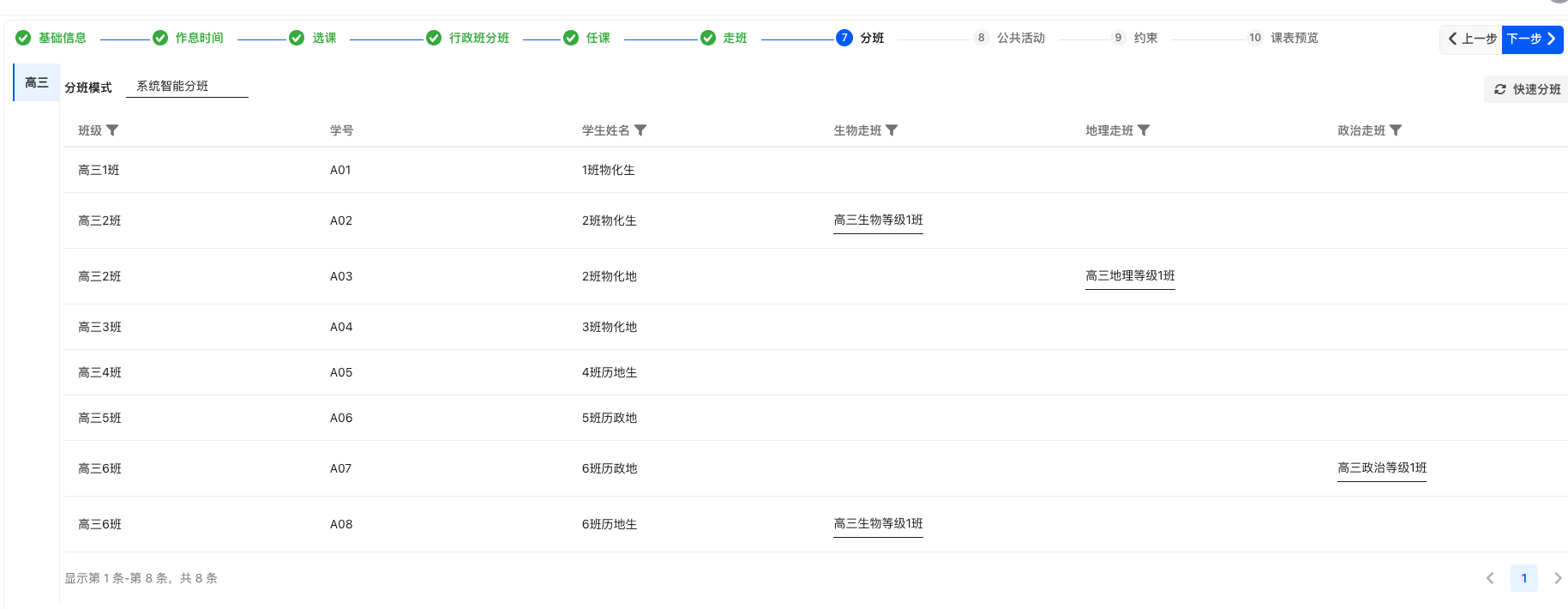Open 高三政治等级1班 selector for student A07
Viewport: 1568px width, 609px height.
pos(1382,468)
